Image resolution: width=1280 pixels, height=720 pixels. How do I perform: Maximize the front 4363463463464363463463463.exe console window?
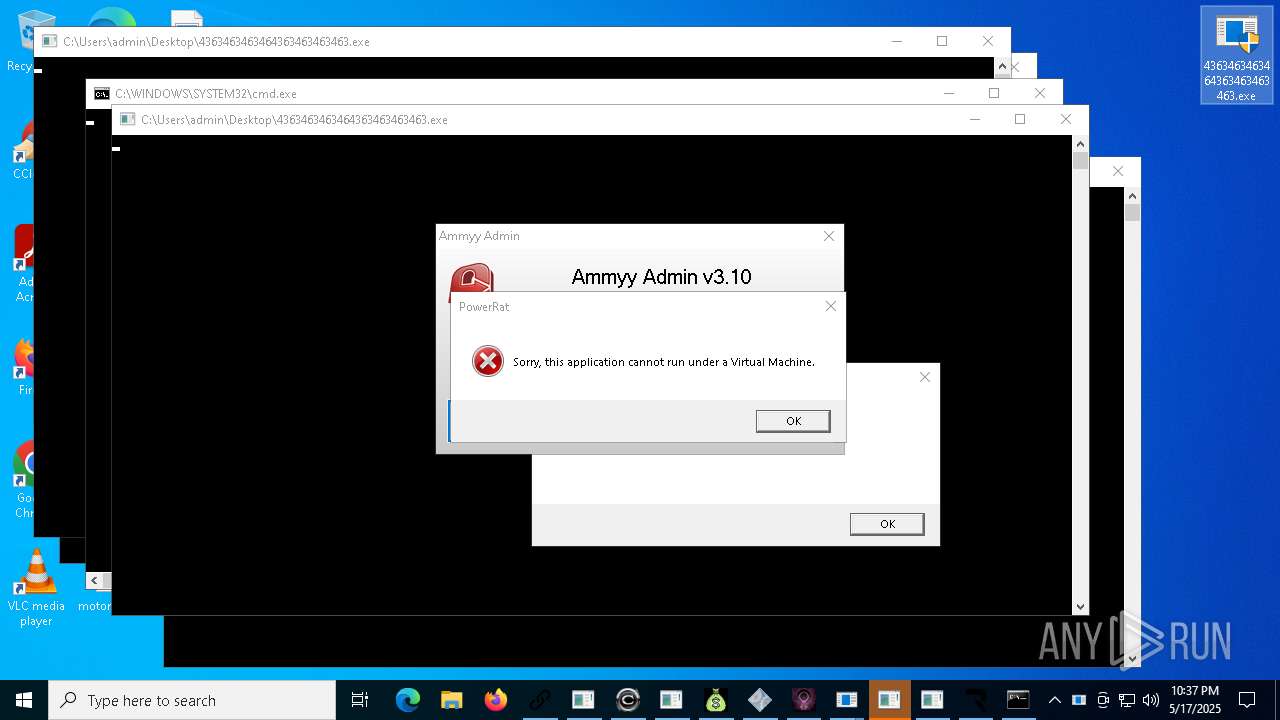[x=1019, y=119]
